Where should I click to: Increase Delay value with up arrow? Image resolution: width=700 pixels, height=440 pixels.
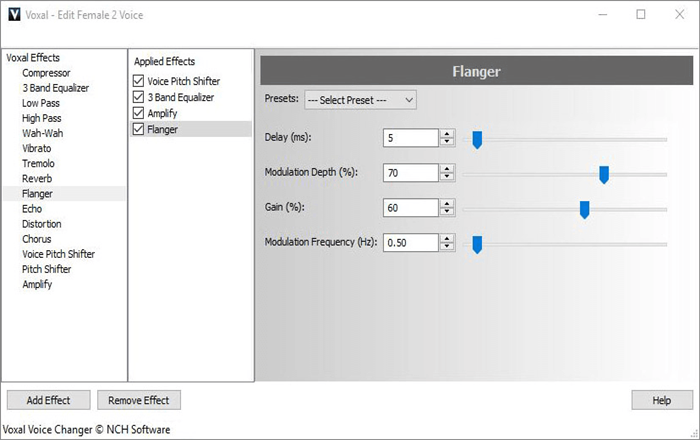[447, 133]
